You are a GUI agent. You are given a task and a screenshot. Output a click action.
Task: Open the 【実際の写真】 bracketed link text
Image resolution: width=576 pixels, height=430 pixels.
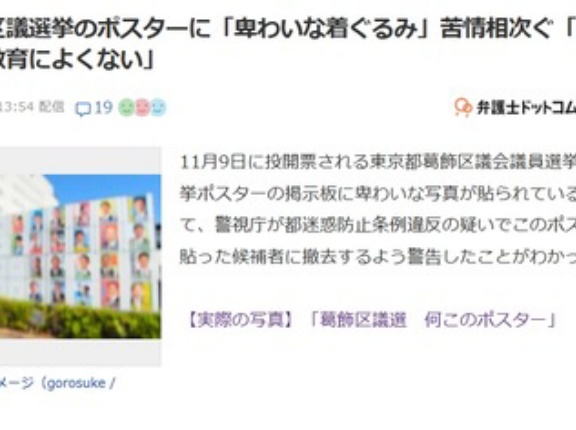click(241, 320)
